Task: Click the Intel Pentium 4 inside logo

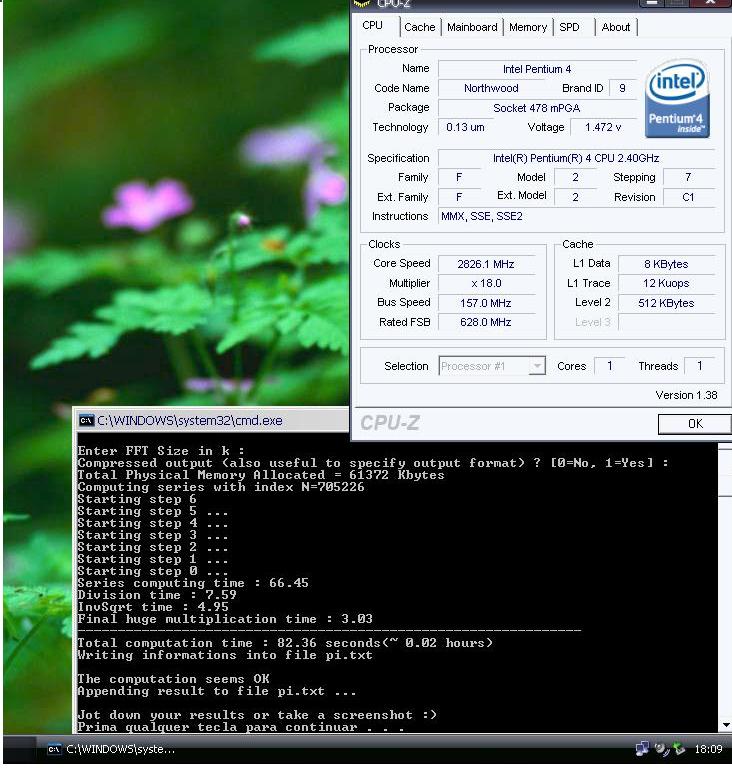Action: tap(677, 98)
